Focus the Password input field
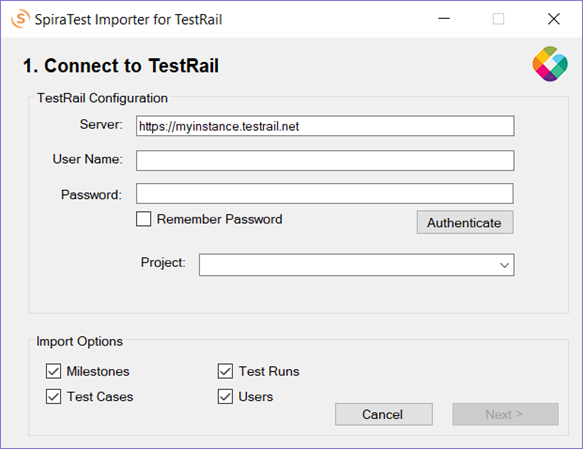This screenshot has height=449, width=583. coord(325,193)
